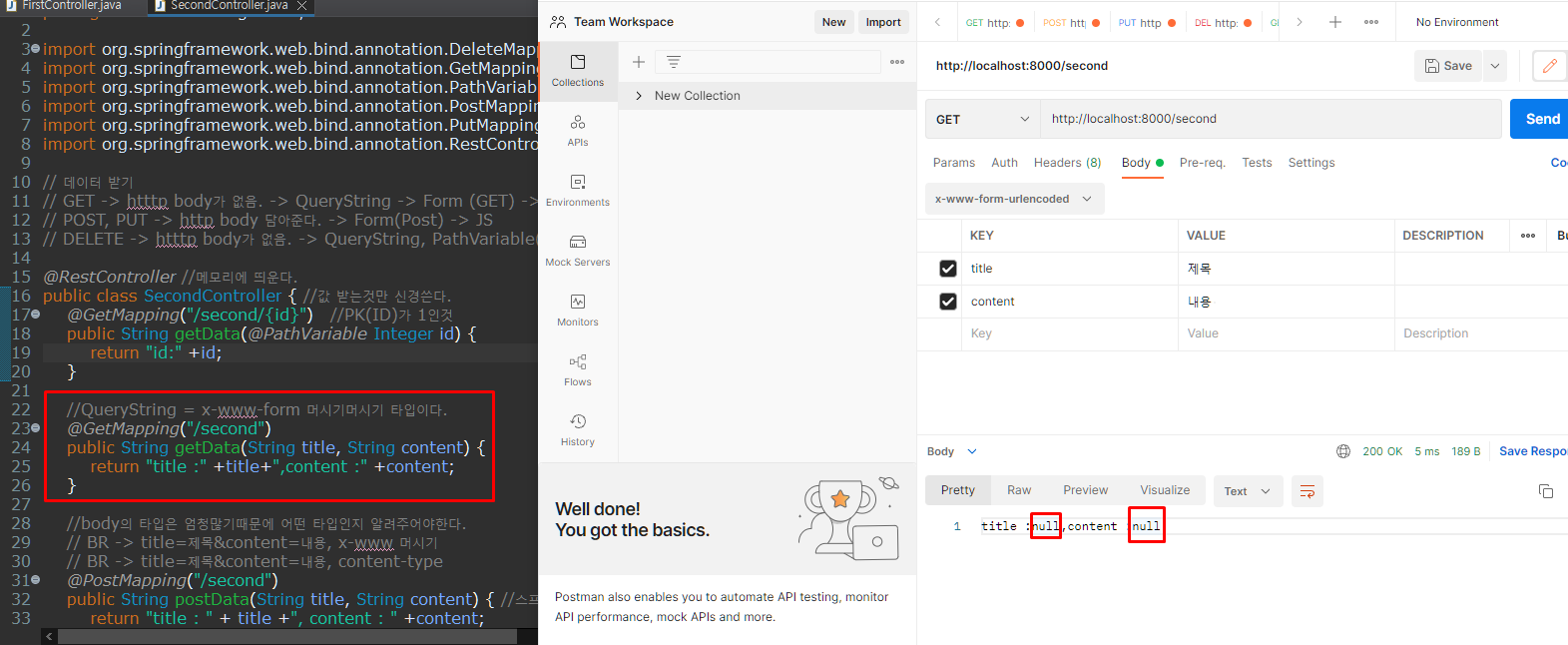
Task: Switch to the Pre-req. tab
Action: pos(1203,163)
